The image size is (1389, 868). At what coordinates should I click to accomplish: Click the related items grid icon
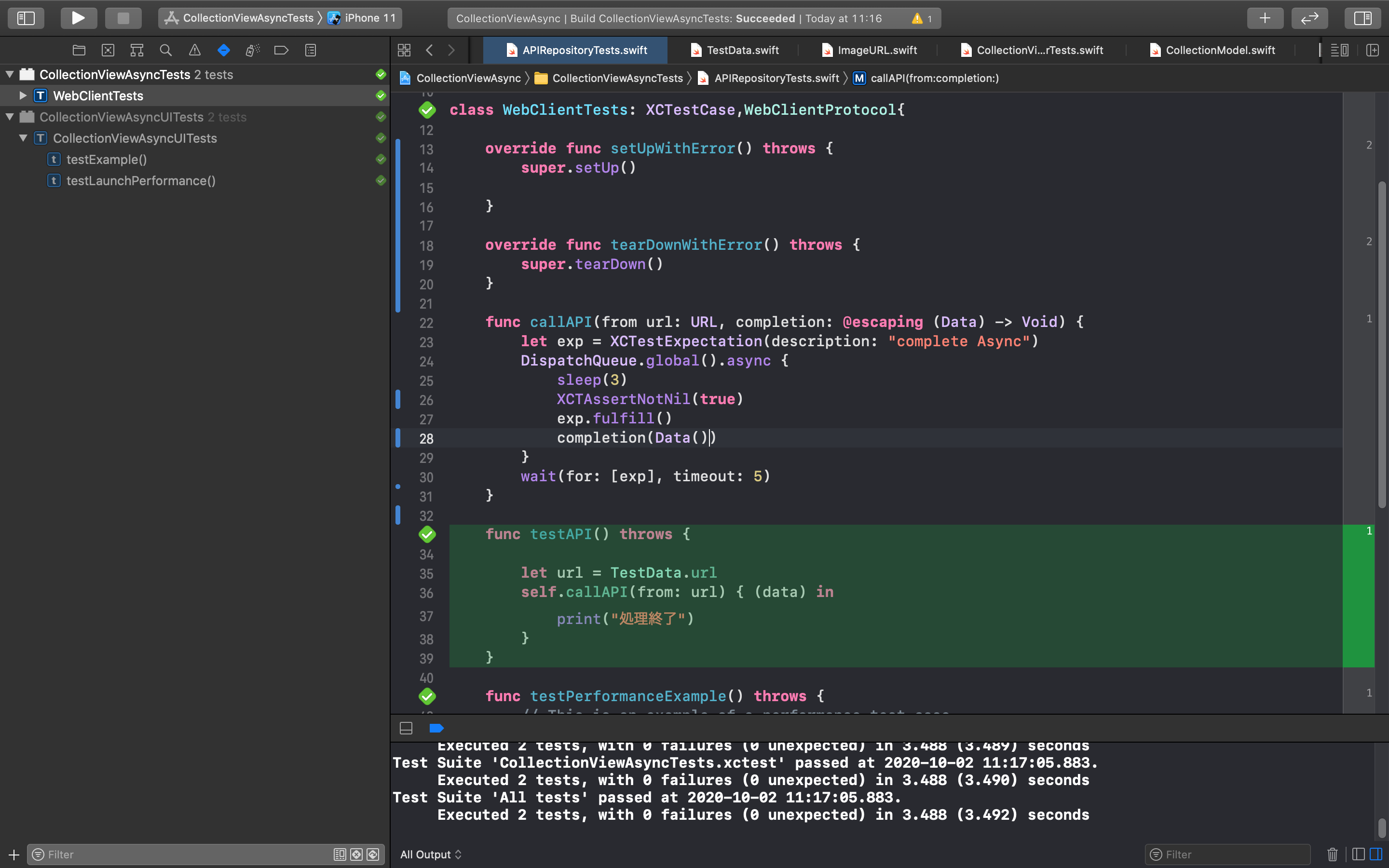coord(404,51)
